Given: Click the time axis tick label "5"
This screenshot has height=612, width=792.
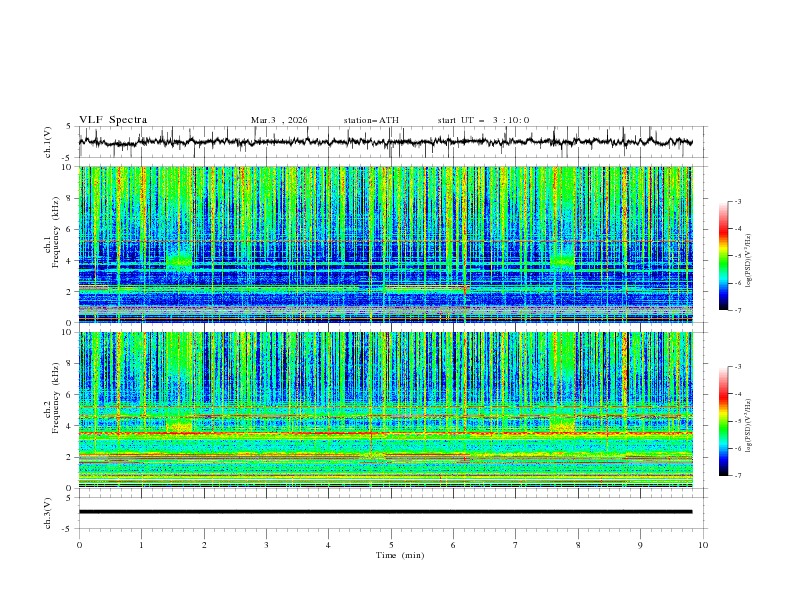Looking at the screenshot, I should [391, 545].
